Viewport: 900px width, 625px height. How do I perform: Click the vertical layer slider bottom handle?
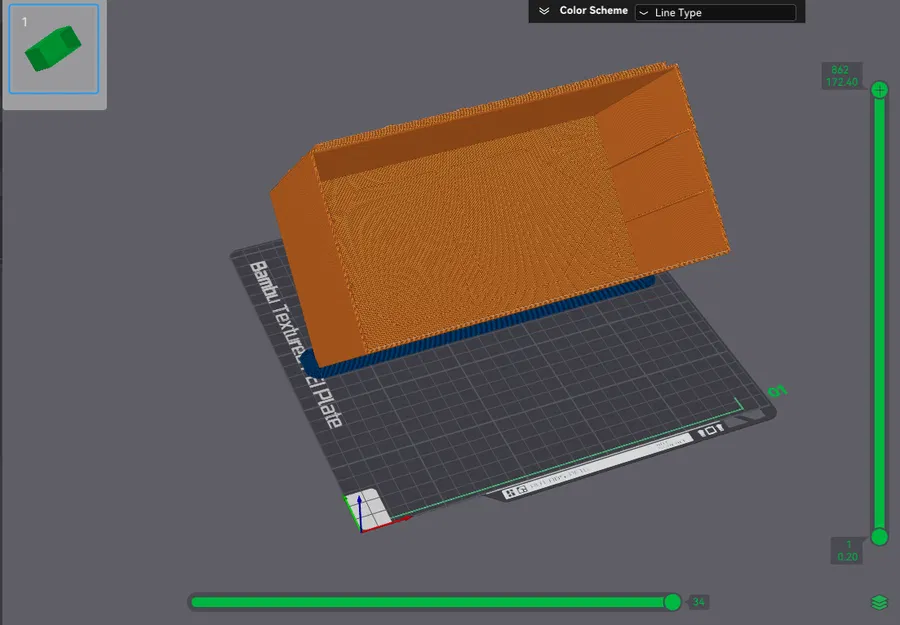tap(879, 537)
